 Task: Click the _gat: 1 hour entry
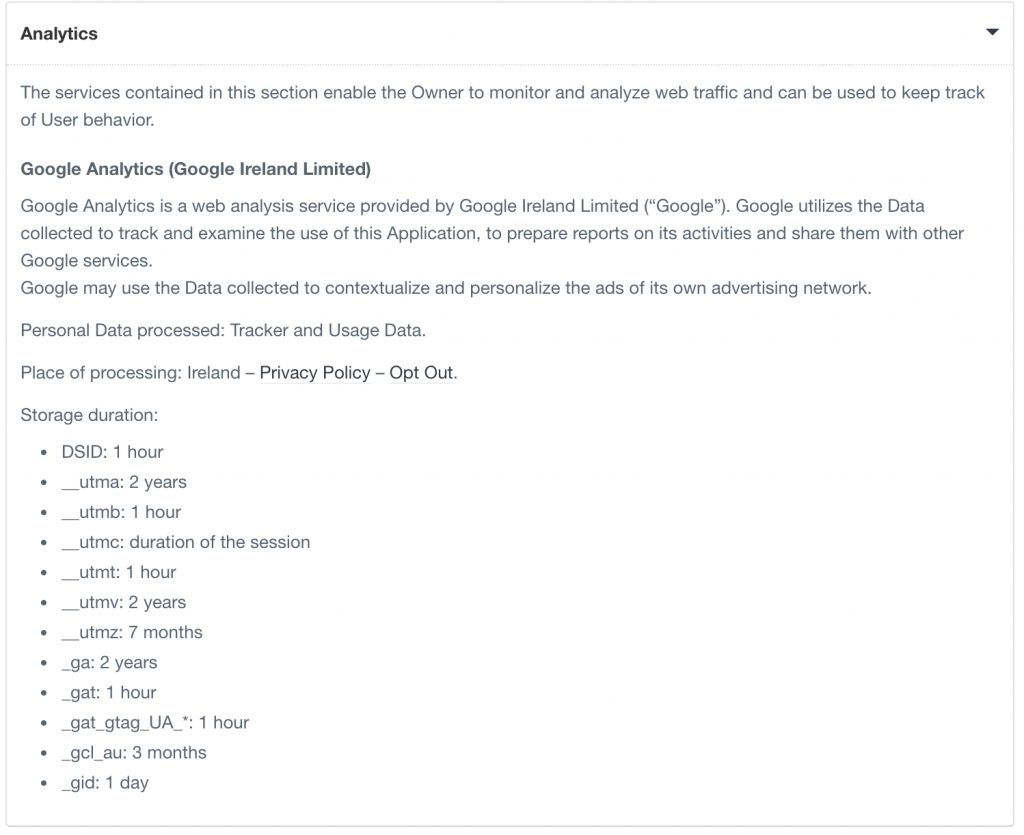pos(109,692)
